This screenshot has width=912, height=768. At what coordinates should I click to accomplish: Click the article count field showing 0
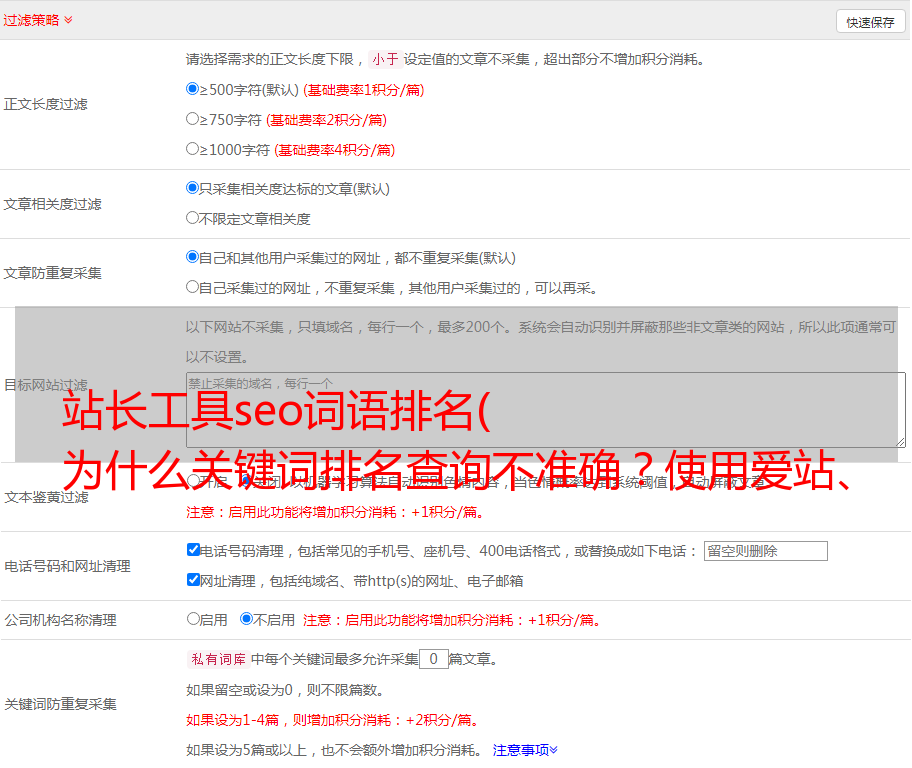433,659
